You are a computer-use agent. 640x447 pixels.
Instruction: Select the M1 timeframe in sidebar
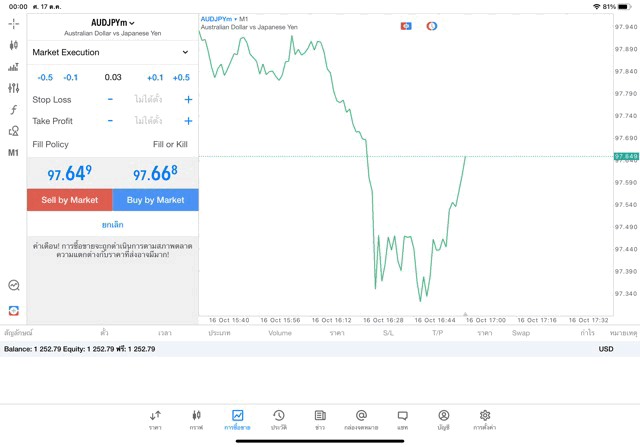(x=14, y=153)
